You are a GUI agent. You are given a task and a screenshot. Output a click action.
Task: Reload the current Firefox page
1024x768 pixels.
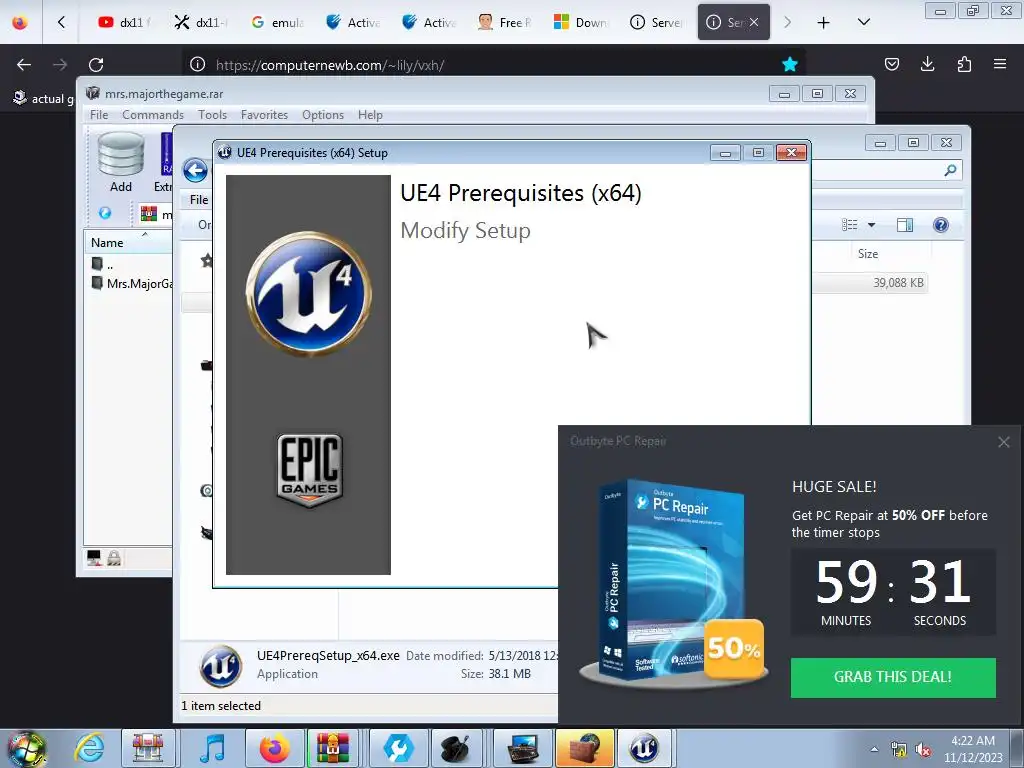96,65
